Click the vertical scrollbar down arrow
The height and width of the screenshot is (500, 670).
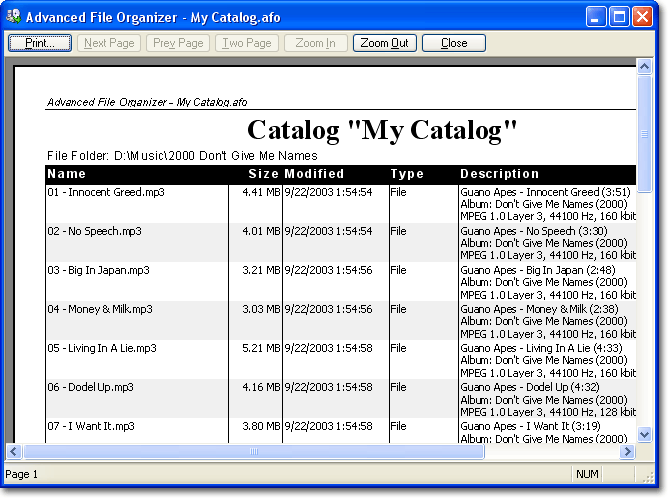(645, 435)
